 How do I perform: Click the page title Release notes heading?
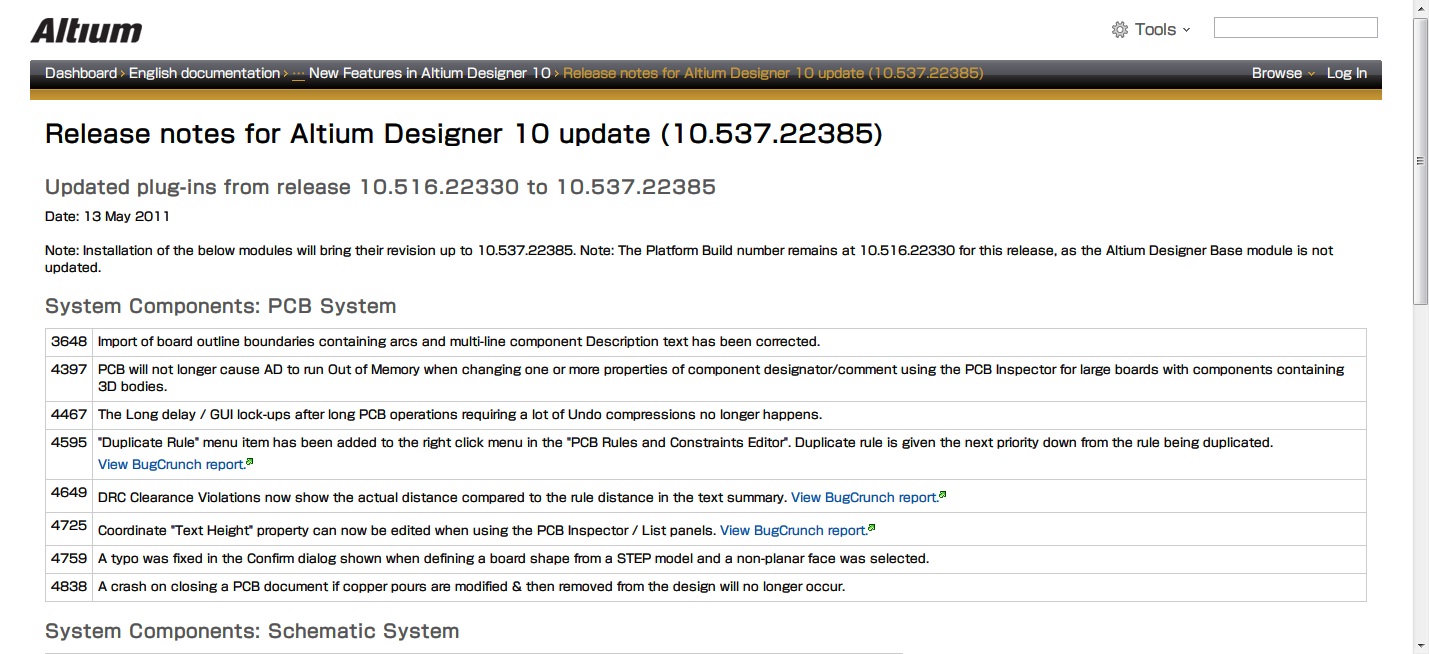click(x=464, y=134)
